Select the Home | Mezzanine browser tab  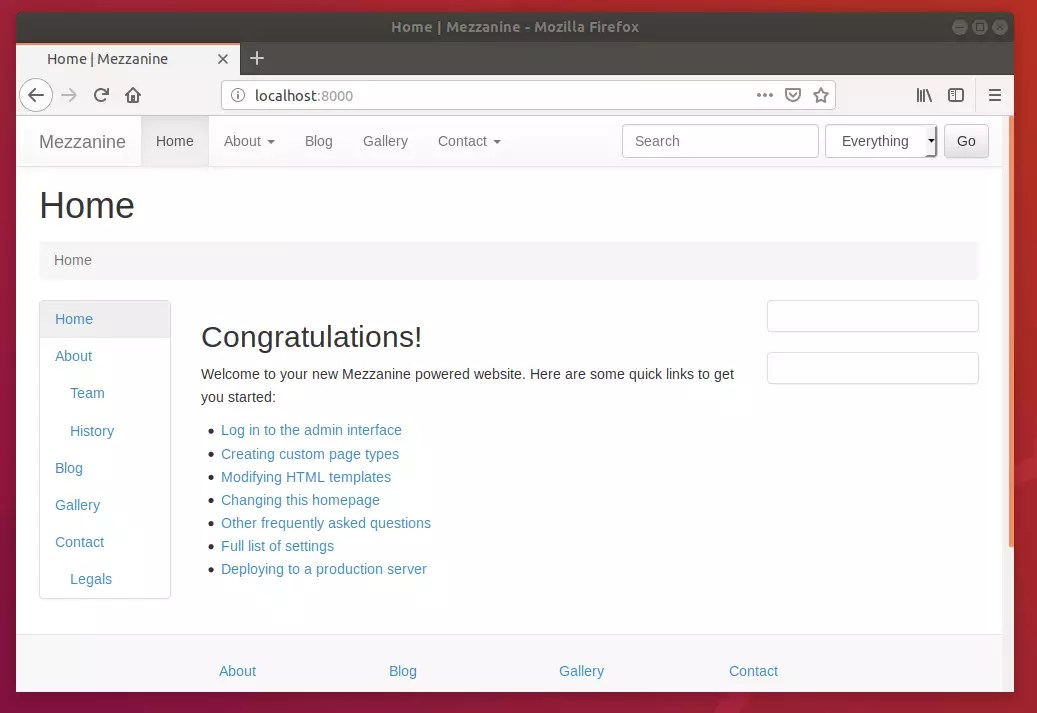click(x=110, y=59)
